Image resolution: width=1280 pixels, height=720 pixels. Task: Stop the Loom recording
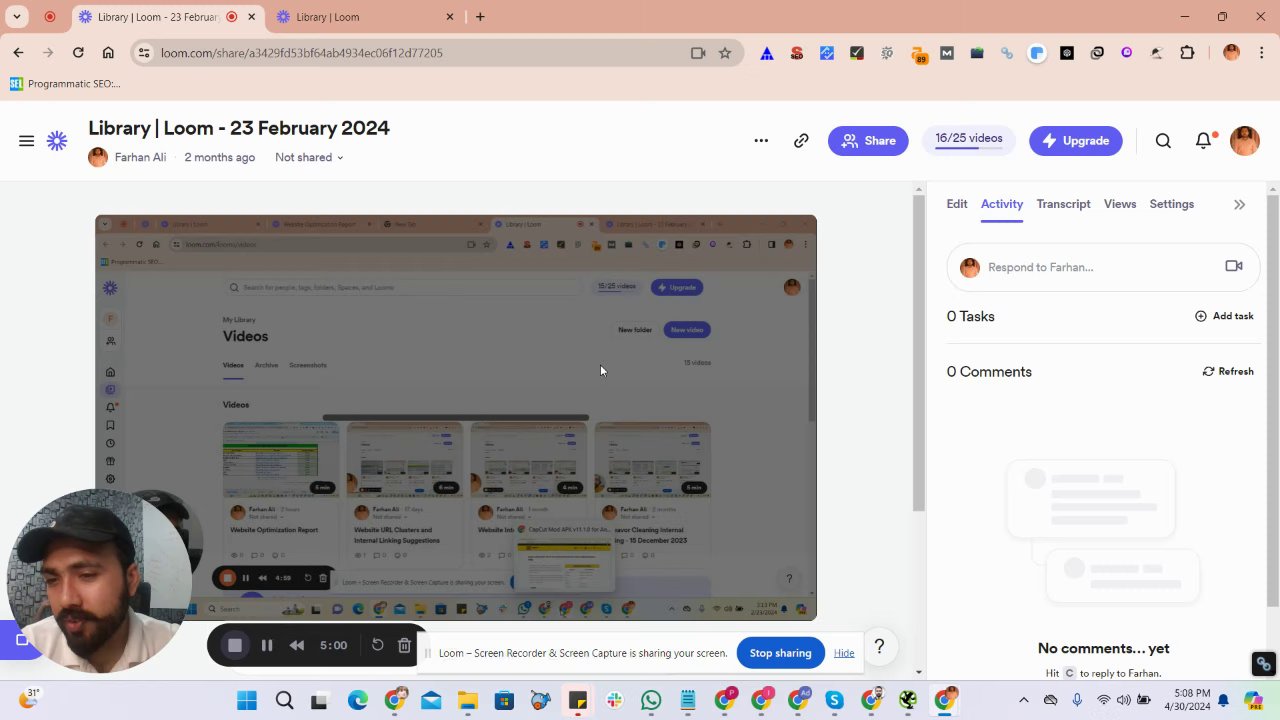235,646
